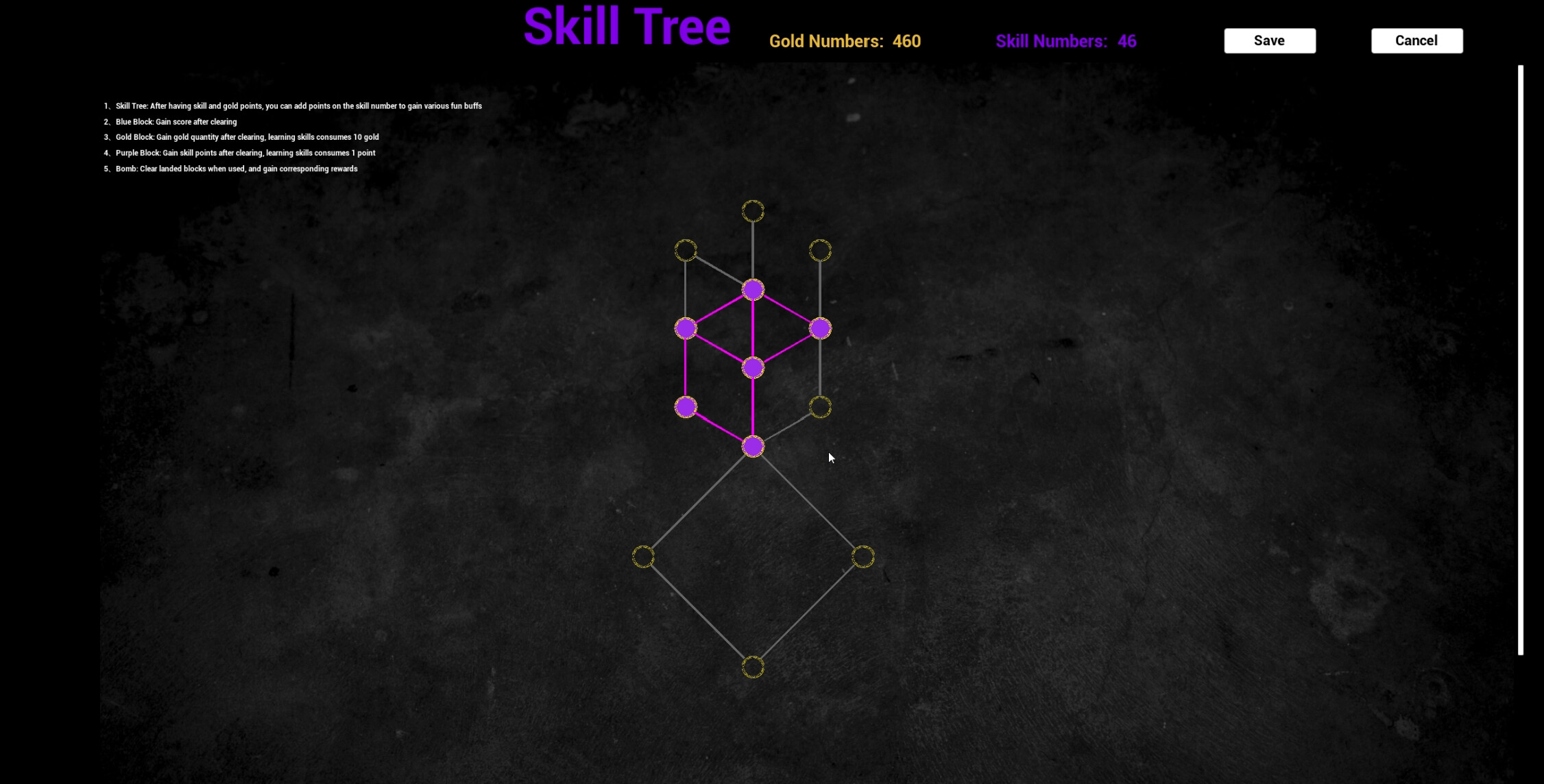
Task: Learn the unlearned node right of the cube
Action: coord(820,407)
